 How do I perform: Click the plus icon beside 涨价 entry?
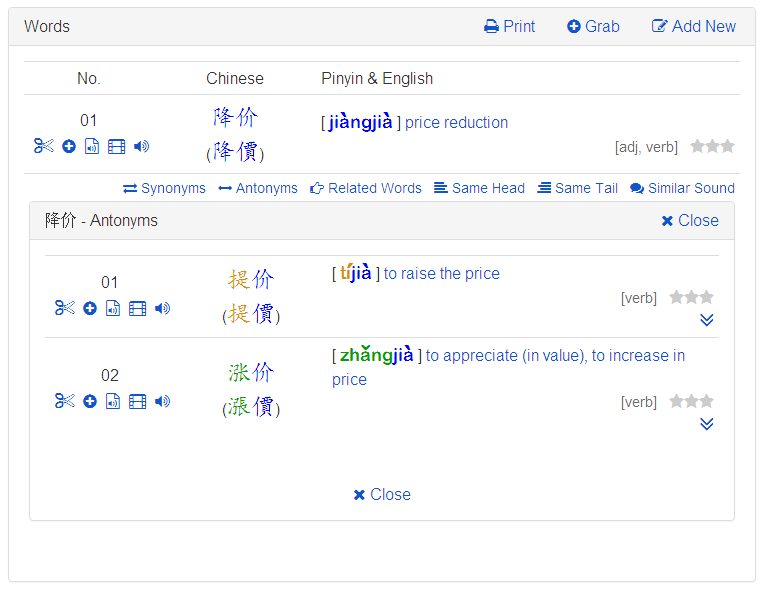(x=90, y=401)
